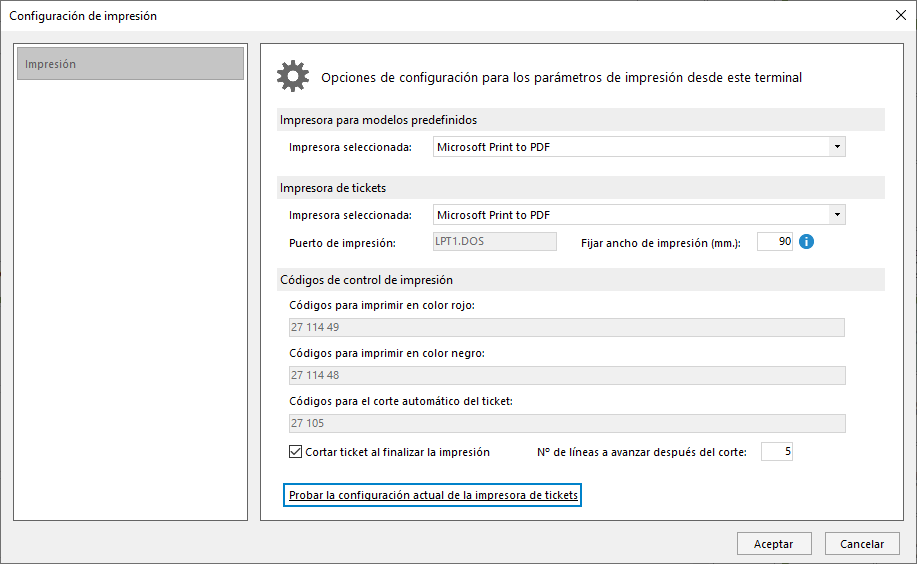Click the black color codes field

567,375
